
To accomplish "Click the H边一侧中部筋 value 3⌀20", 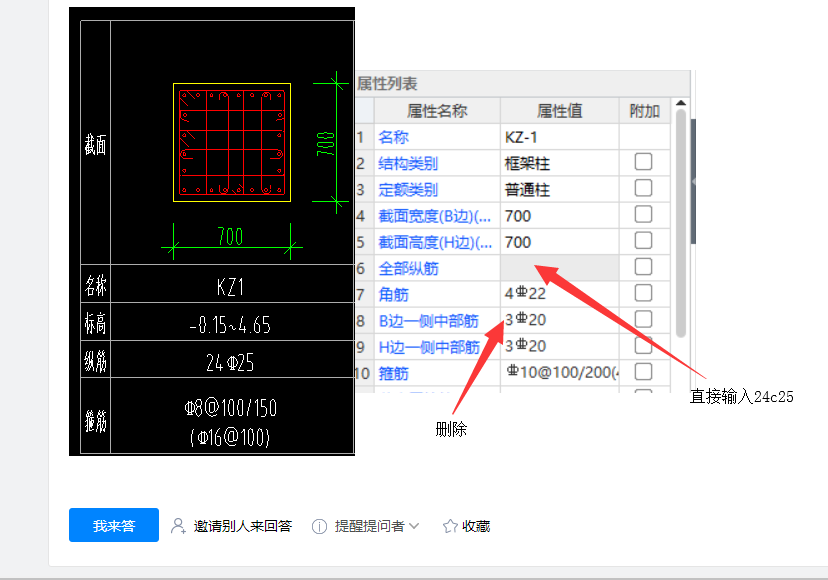I will (x=559, y=347).
